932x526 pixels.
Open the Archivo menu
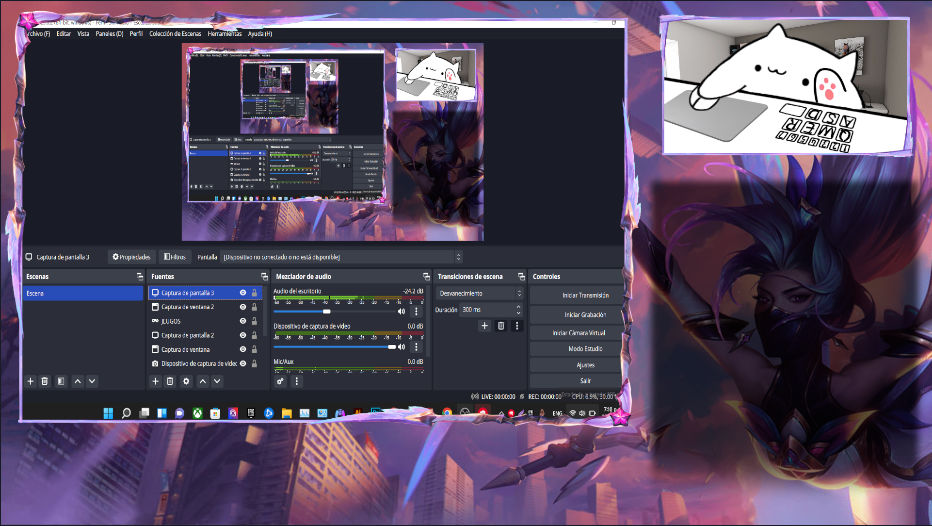[x=36, y=34]
